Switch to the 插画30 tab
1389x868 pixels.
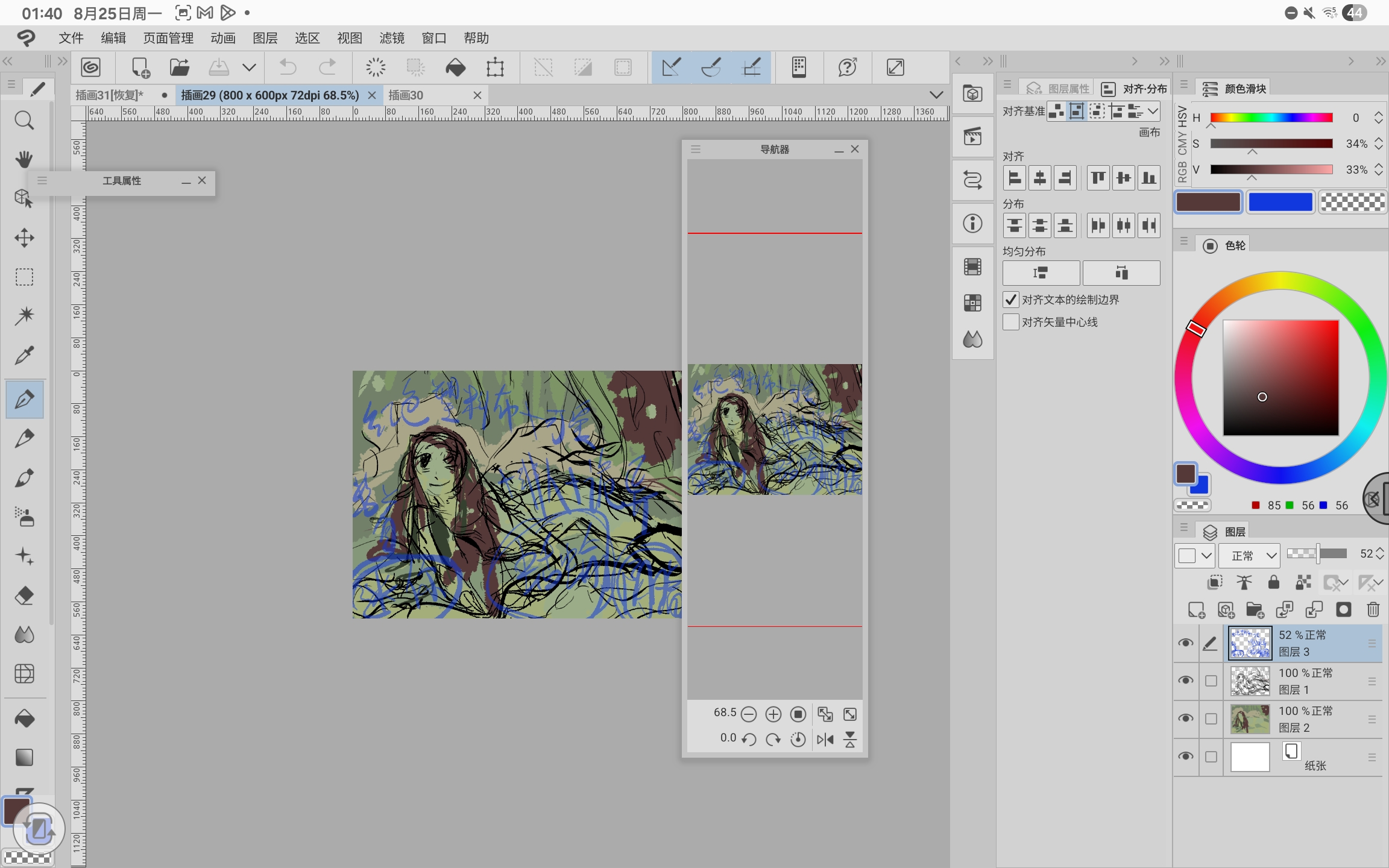(406, 95)
